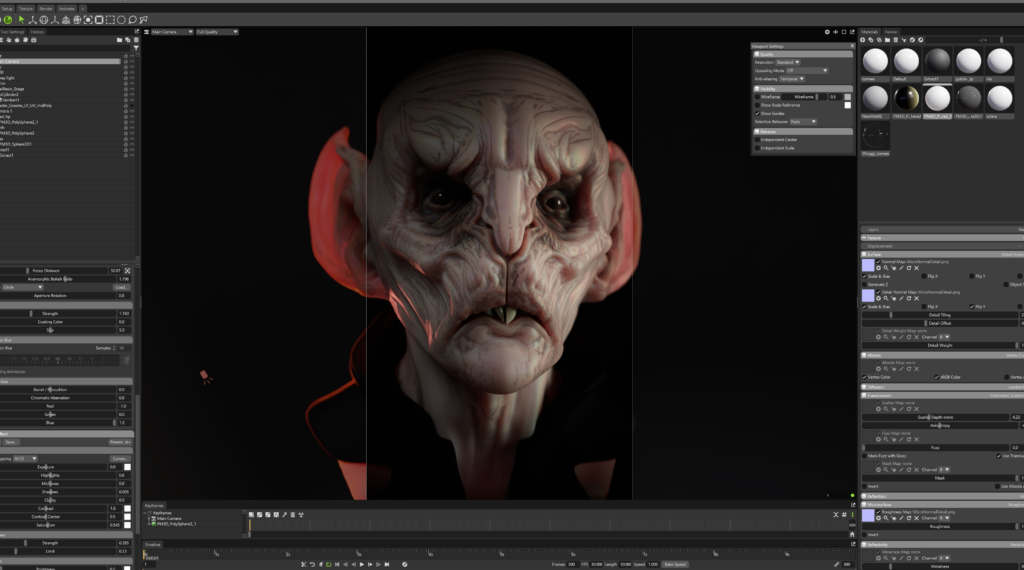
Task: Click materials panel folder icon
Action: (888, 40)
